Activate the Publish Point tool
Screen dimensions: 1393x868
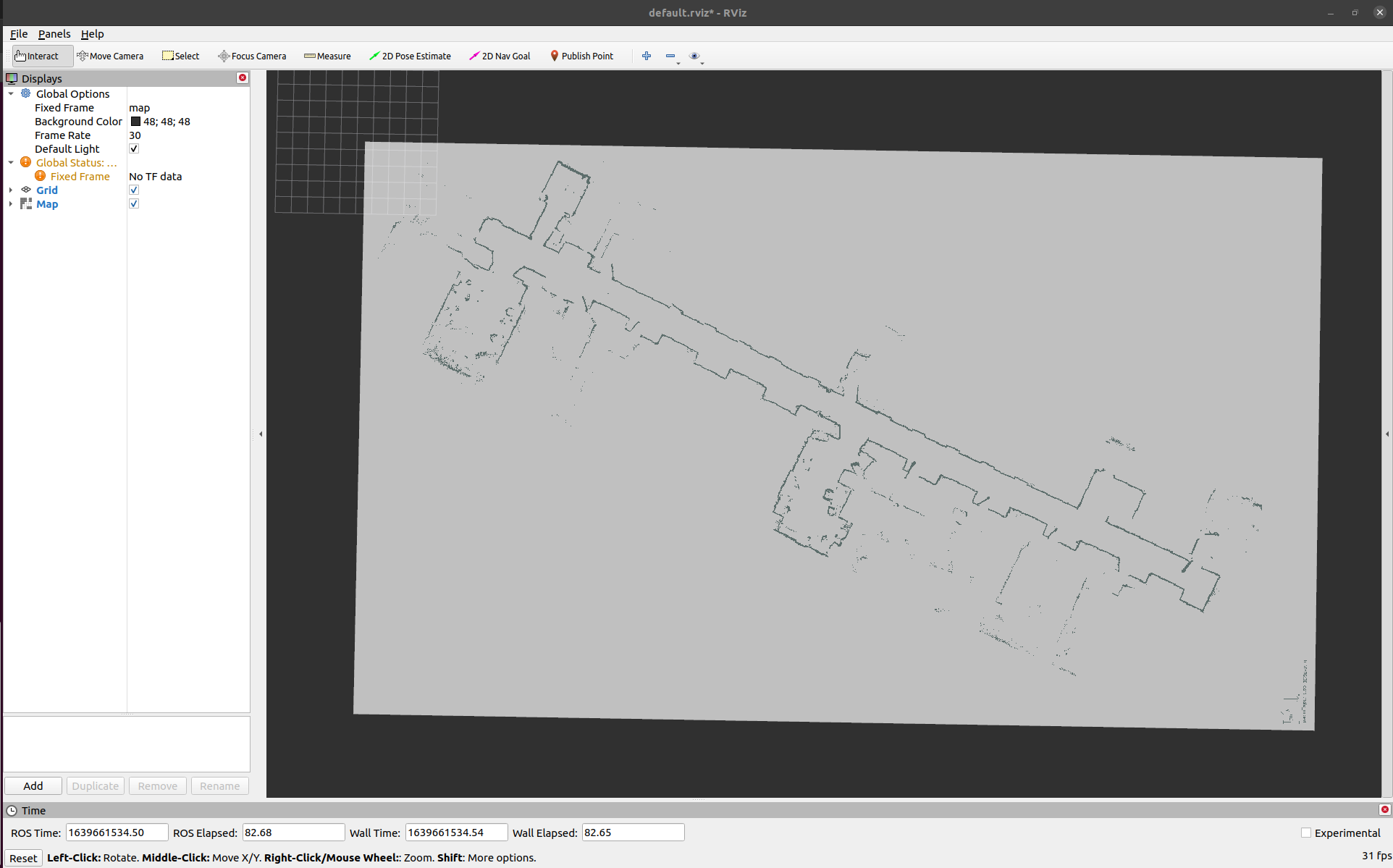581,56
